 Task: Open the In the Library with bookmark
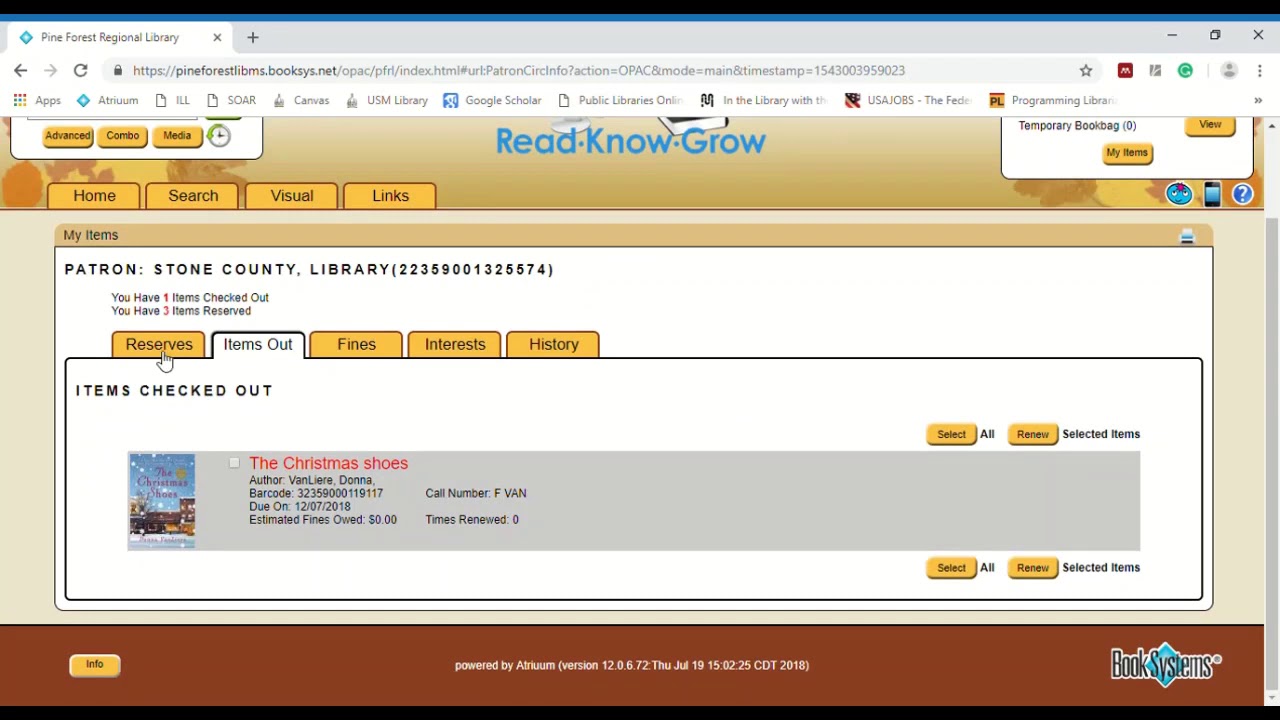click(x=764, y=100)
